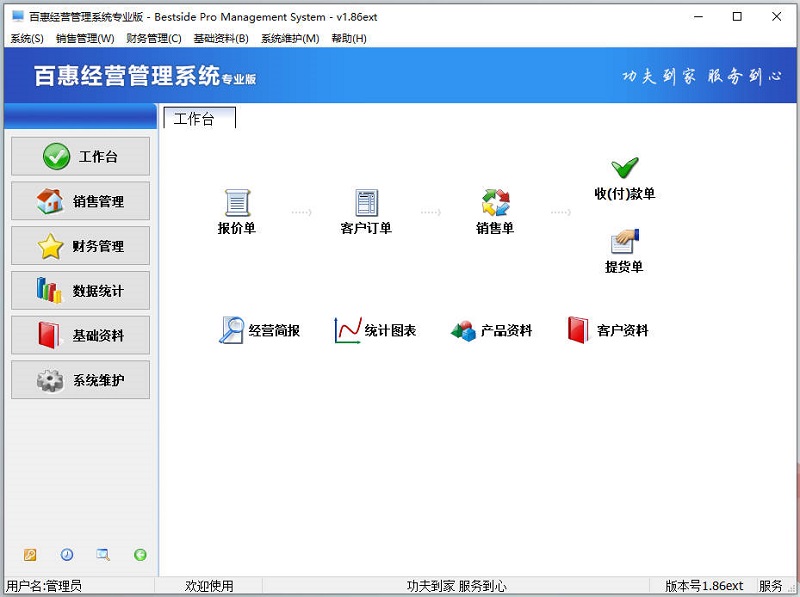Click the clock icon near the bottom left

66,554
